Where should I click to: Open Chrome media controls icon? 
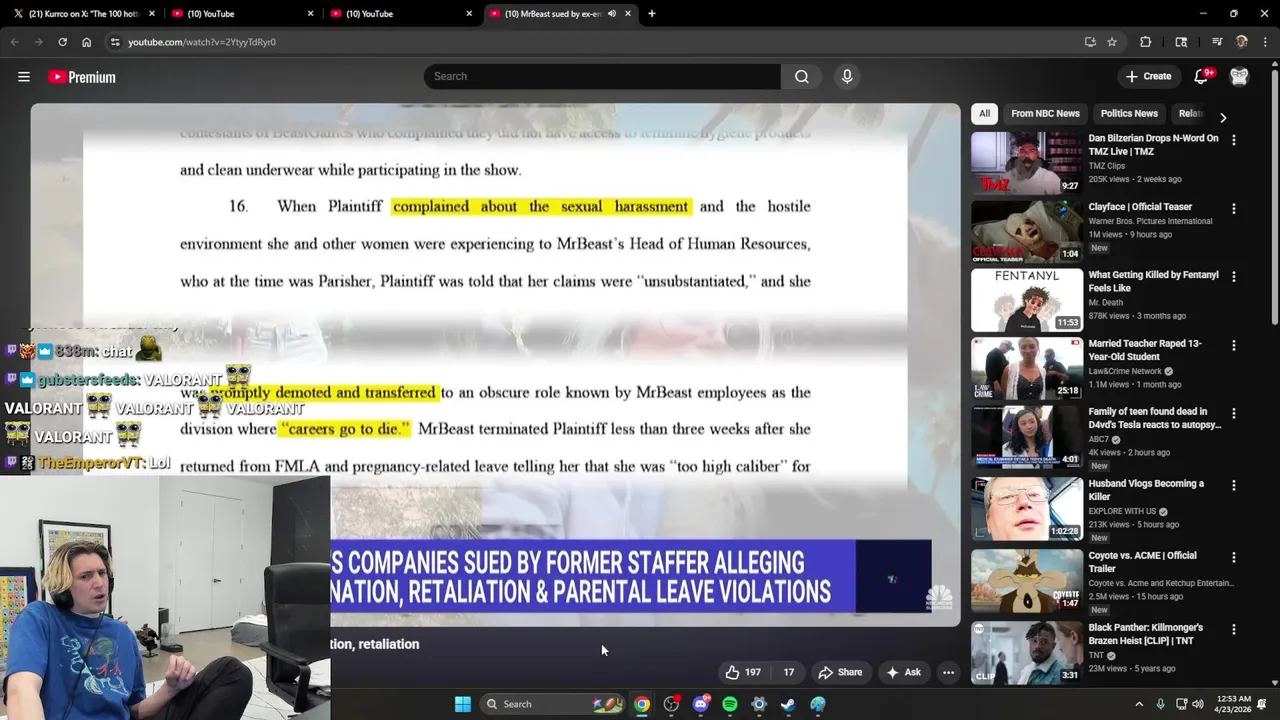pyautogui.click(x=1217, y=42)
